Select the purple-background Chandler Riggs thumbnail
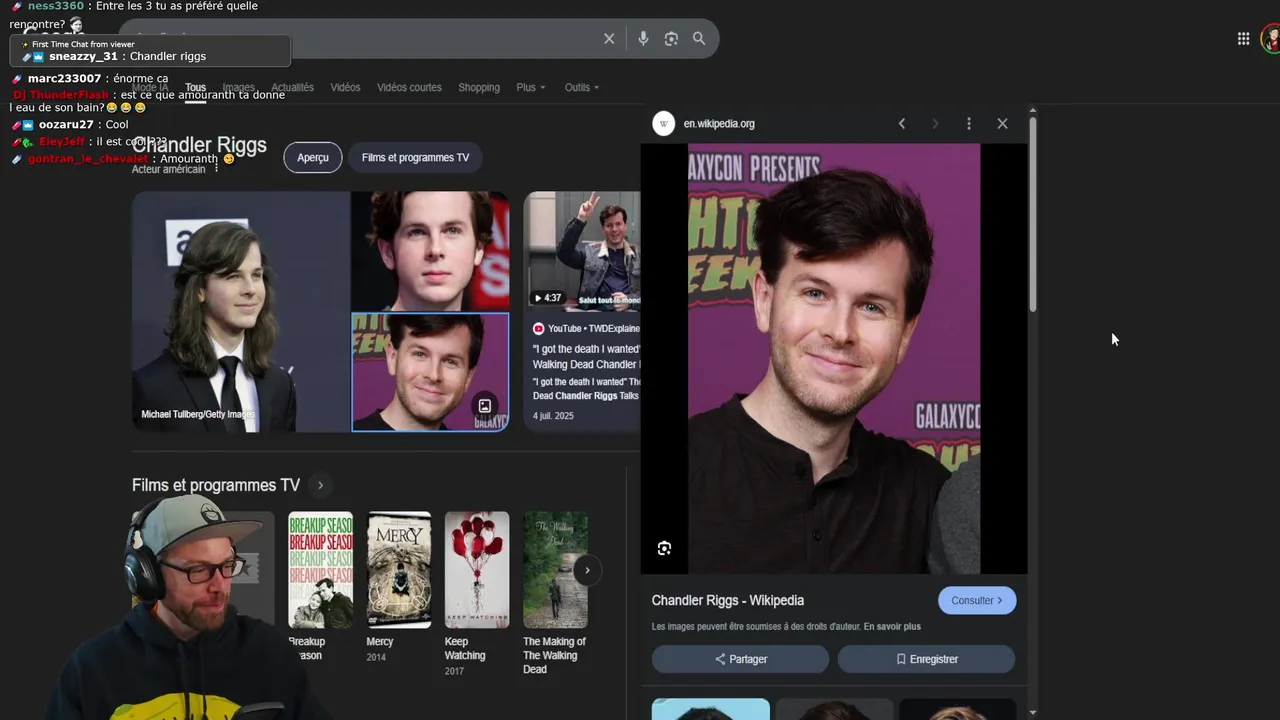 tap(430, 372)
